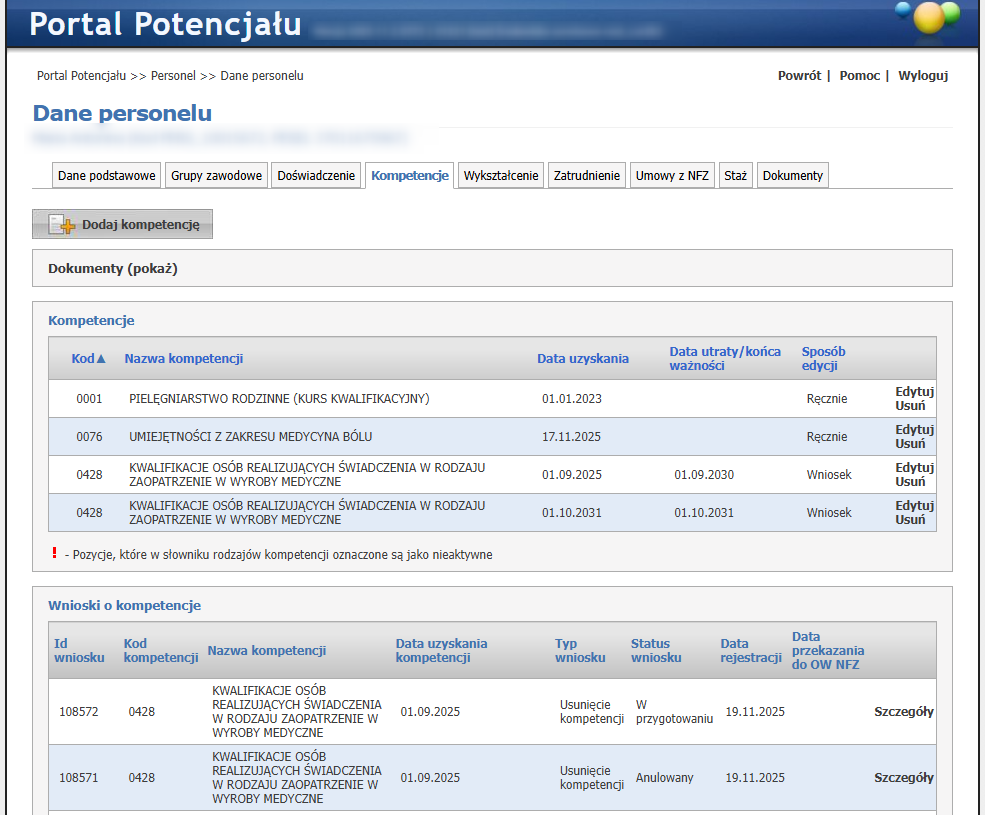
Task: Open Szczegóły for request 108572
Action: (903, 712)
